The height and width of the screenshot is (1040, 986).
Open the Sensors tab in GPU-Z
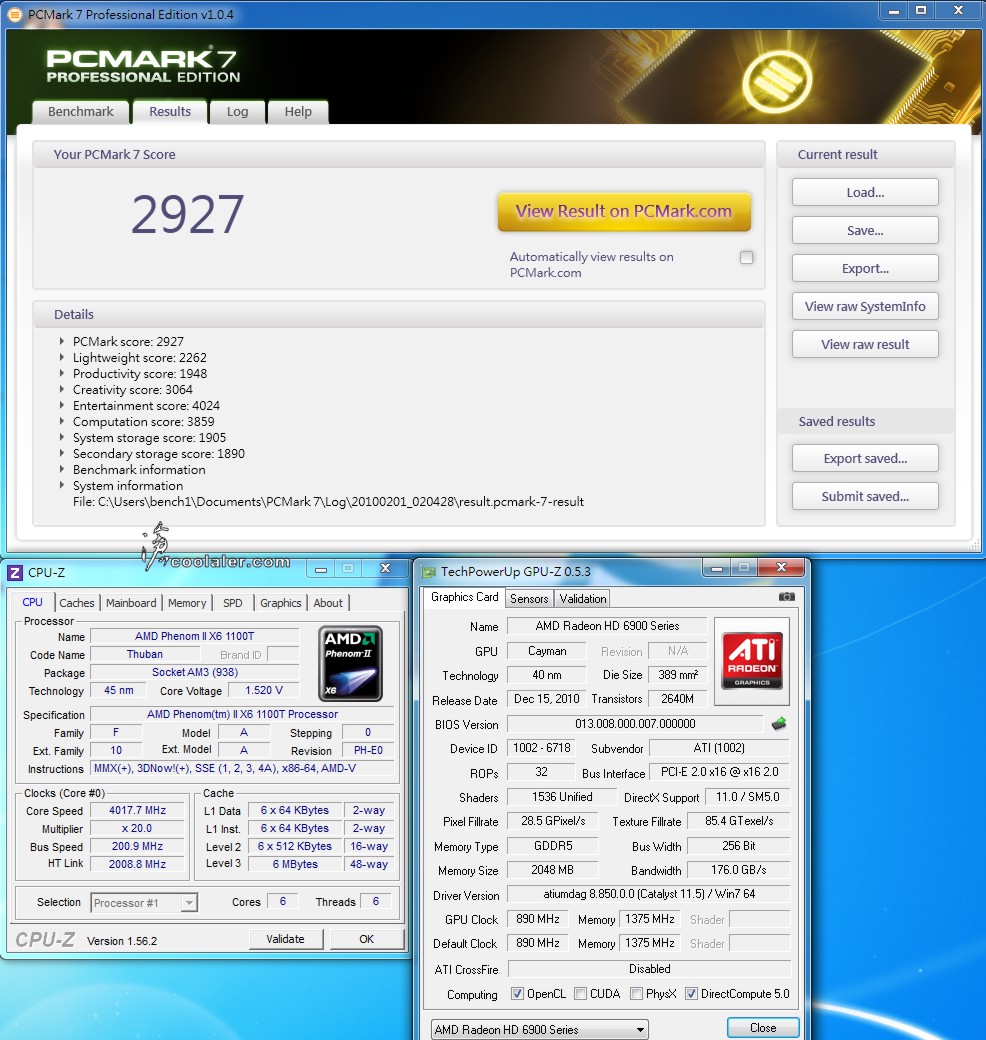(x=529, y=598)
